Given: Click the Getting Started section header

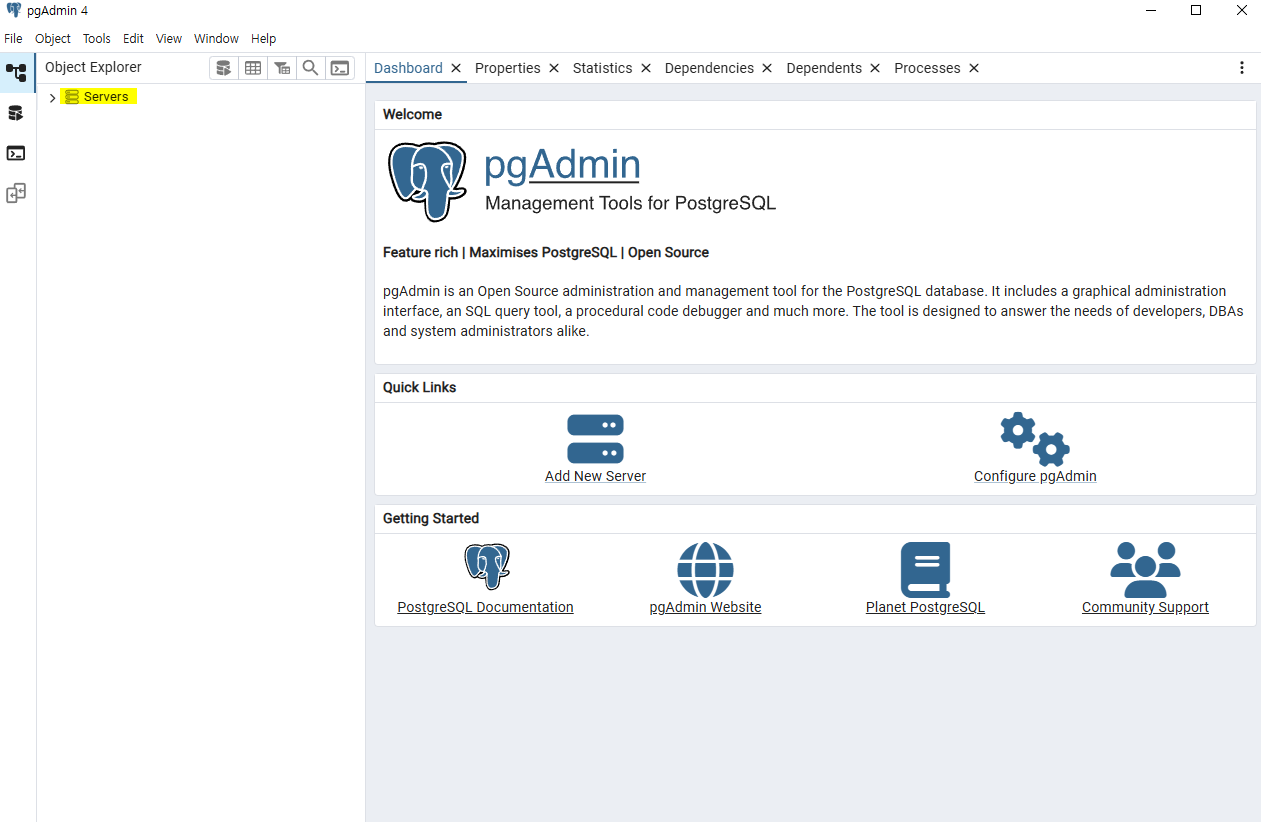Looking at the screenshot, I should [431, 518].
